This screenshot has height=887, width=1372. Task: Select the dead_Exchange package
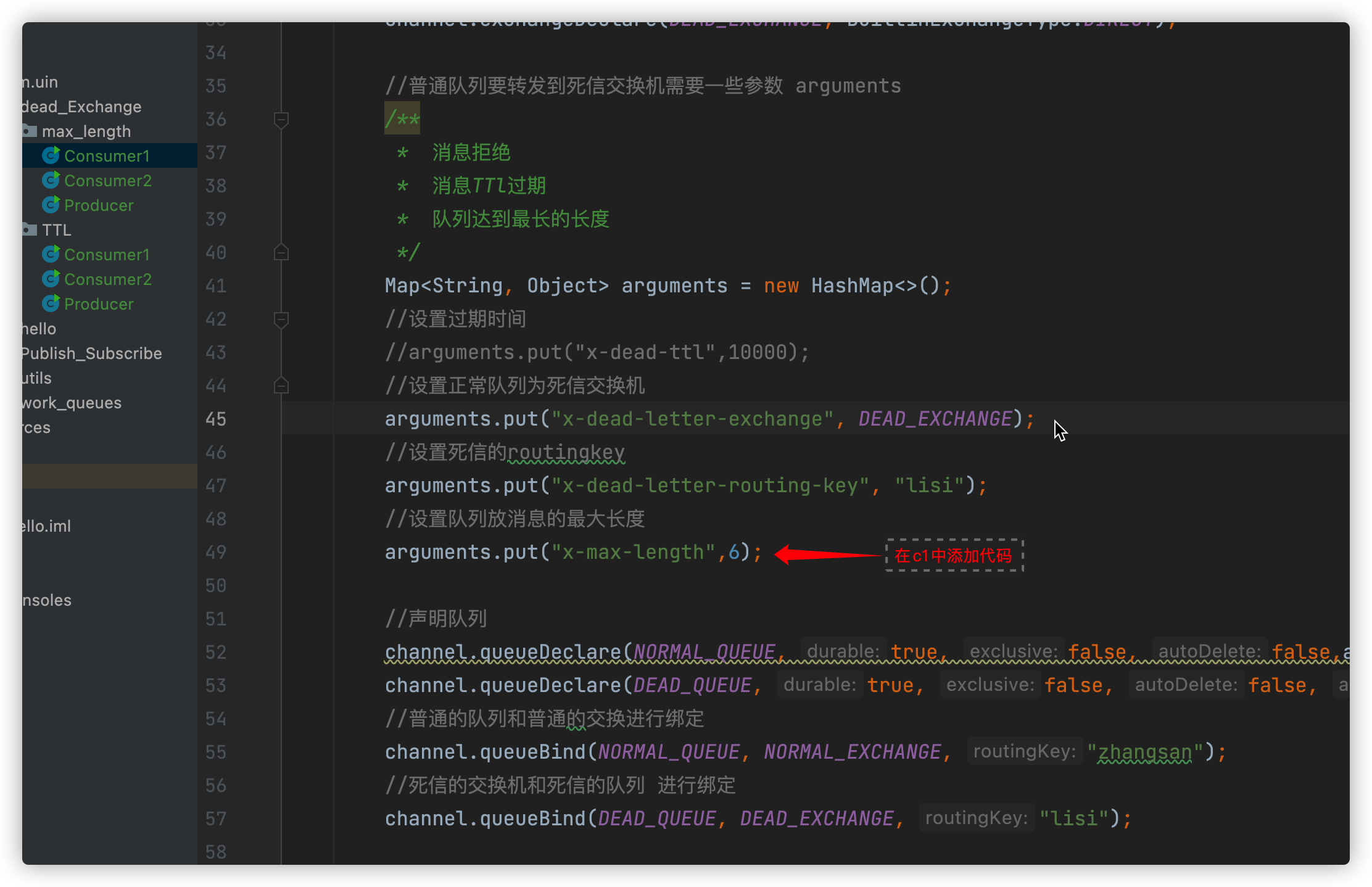[81, 107]
